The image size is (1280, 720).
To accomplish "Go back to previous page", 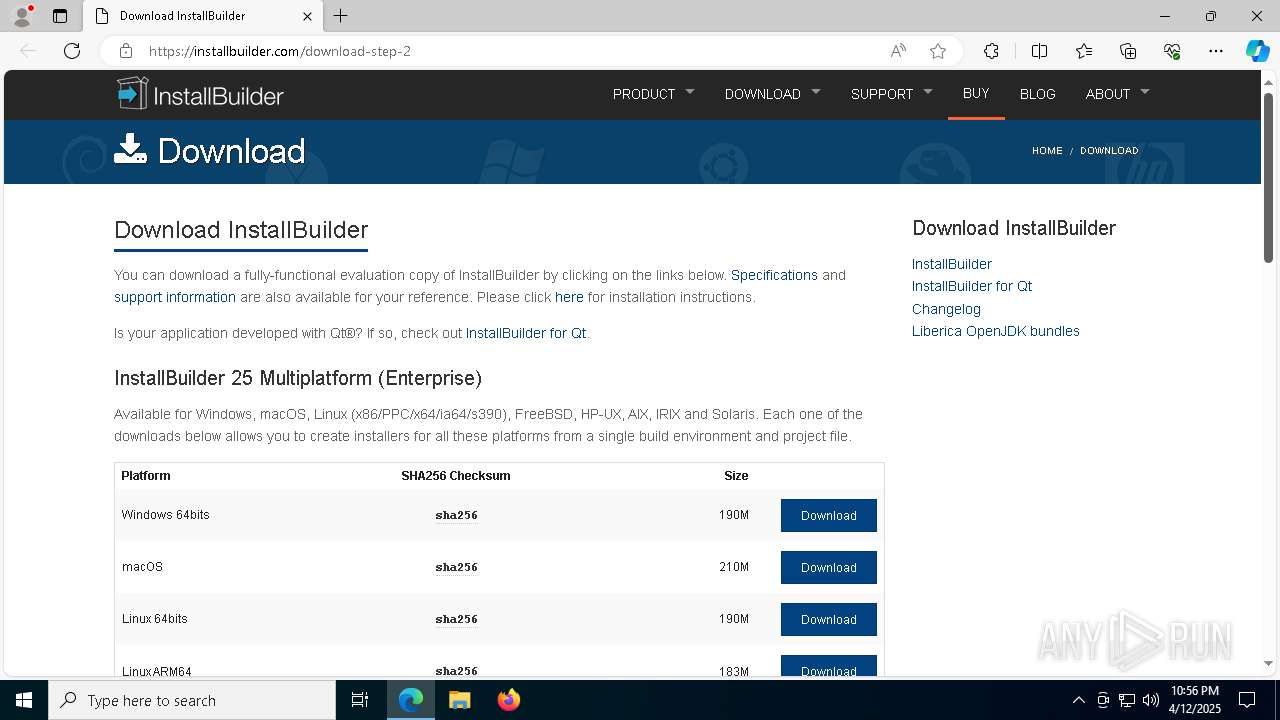I will point(28,51).
